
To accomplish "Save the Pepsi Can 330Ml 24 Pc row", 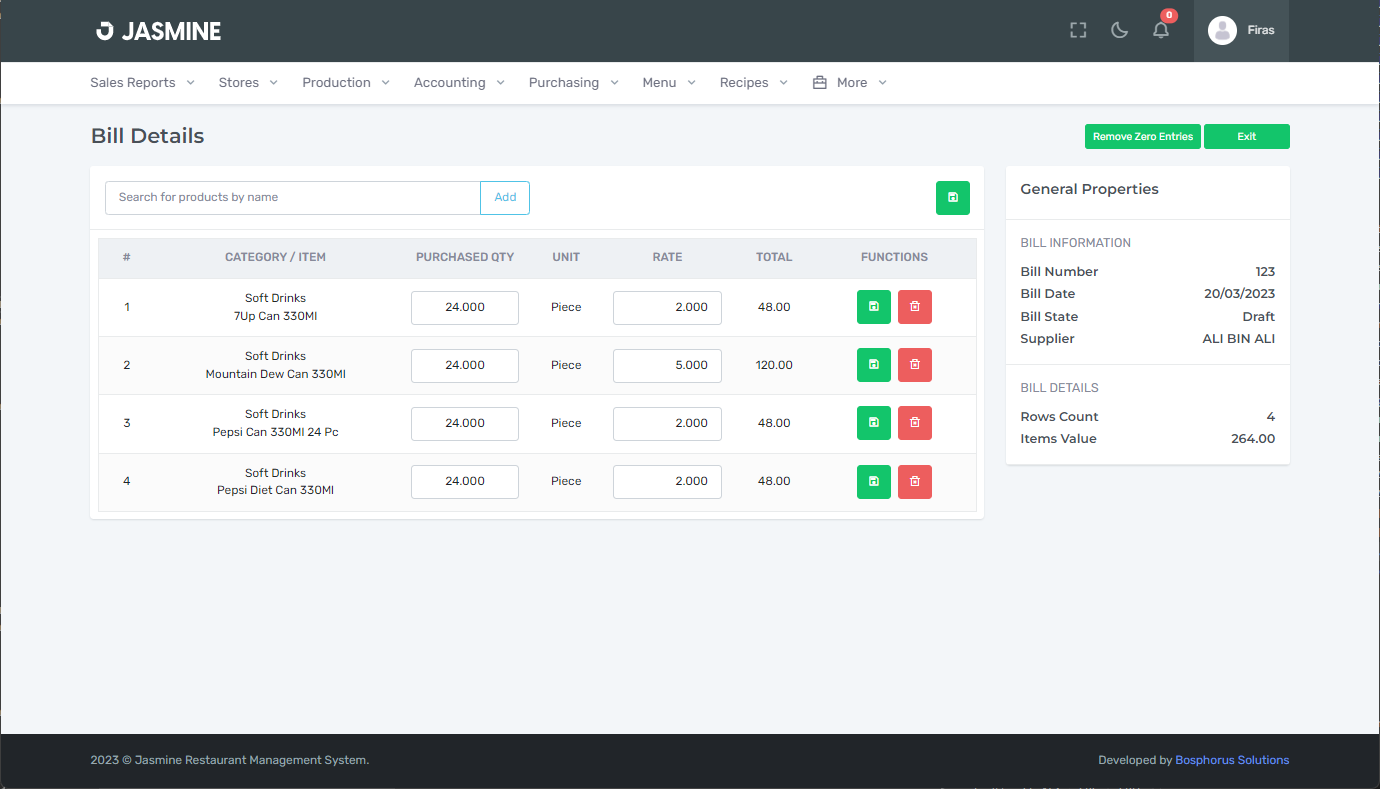I will 873,423.
